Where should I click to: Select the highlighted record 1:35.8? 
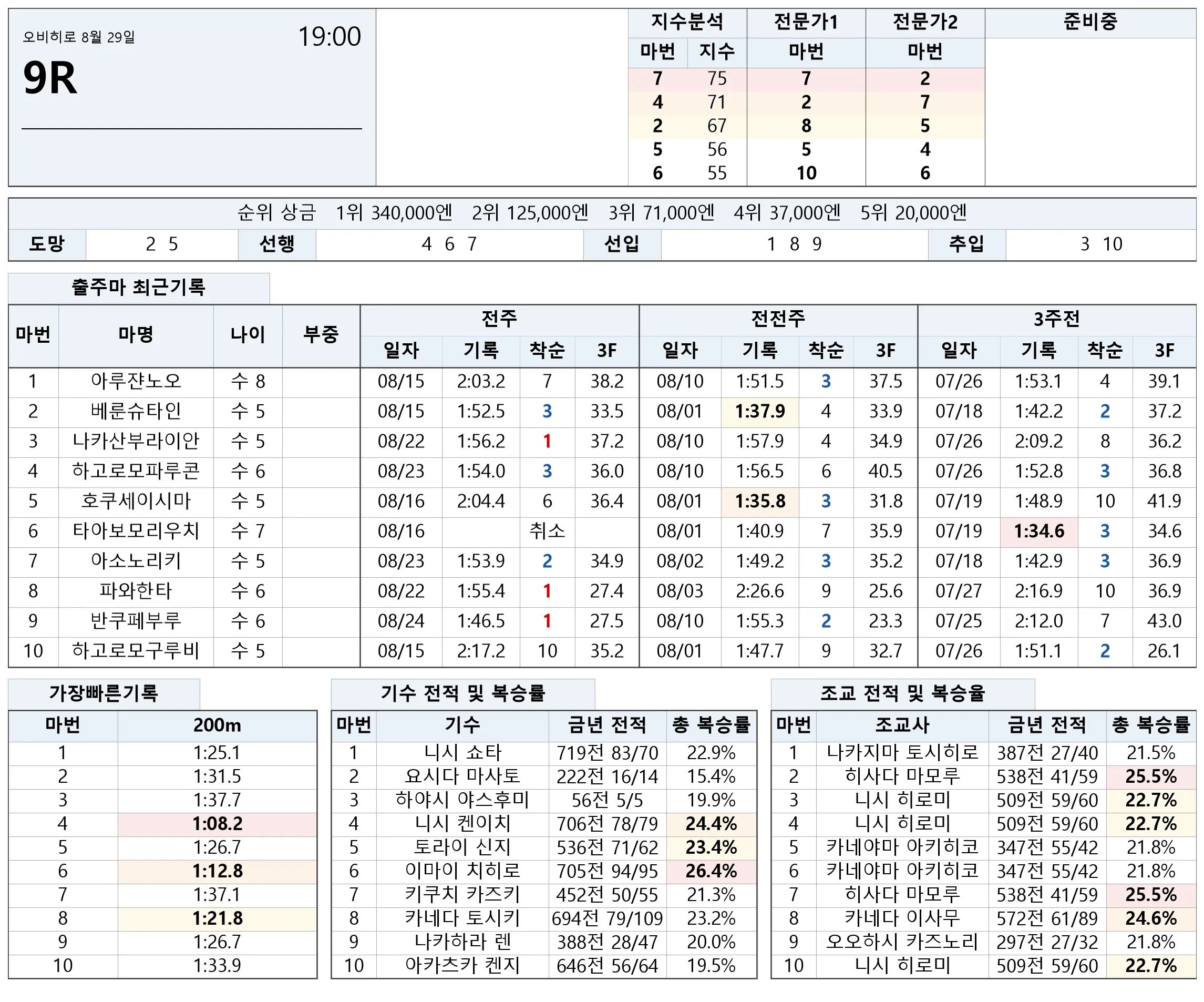pyautogui.click(x=760, y=502)
